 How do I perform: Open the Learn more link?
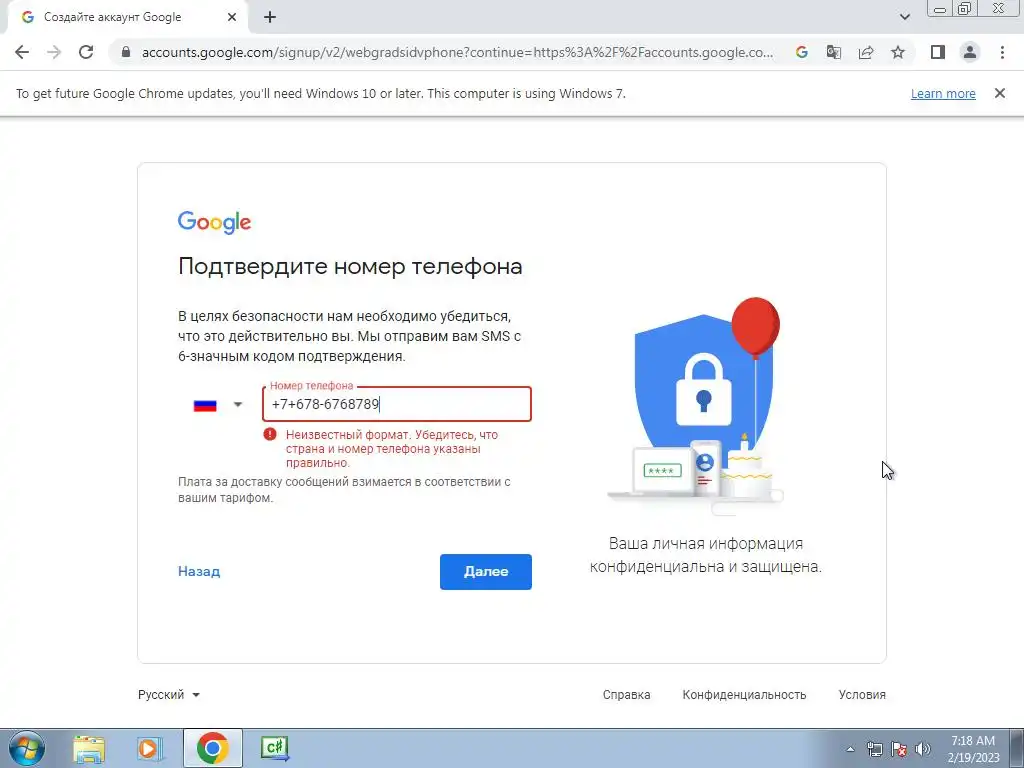[943, 93]
